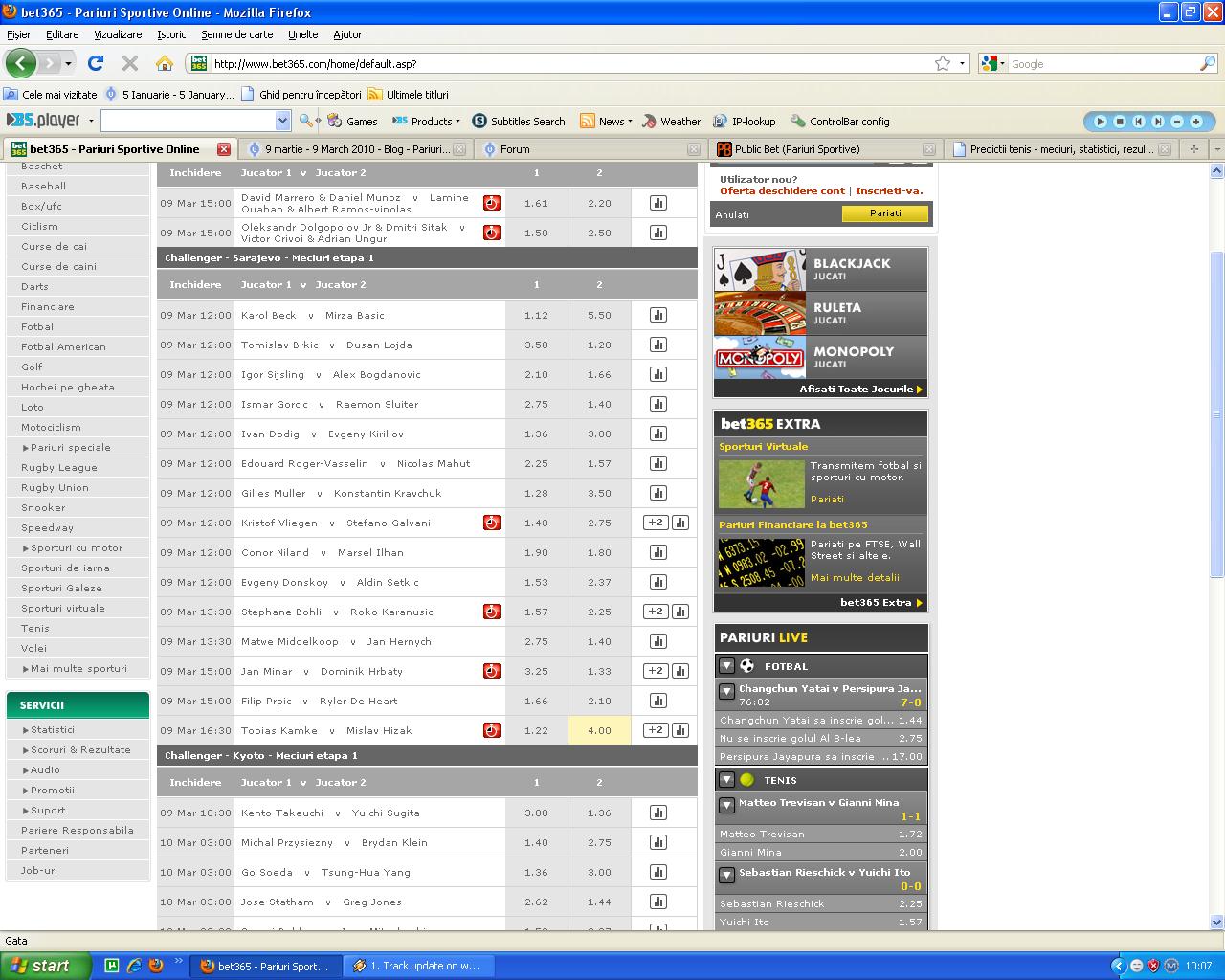
Task: Open +2 more markets for Tobias Kamke match
Action: (x=656, y=730)
